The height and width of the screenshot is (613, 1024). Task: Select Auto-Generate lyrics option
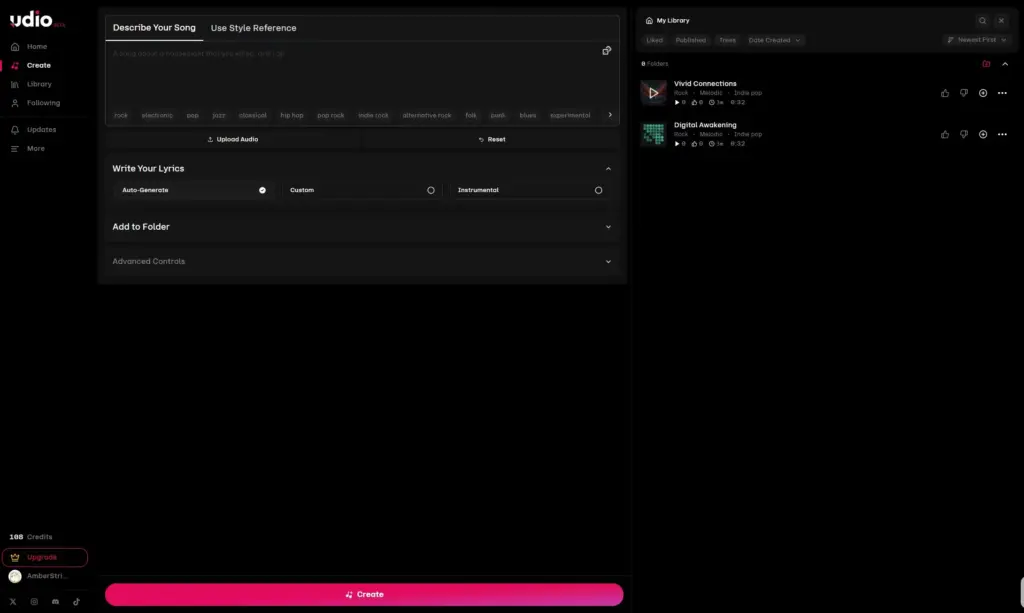pyautogui.click(x=193, y=191)
